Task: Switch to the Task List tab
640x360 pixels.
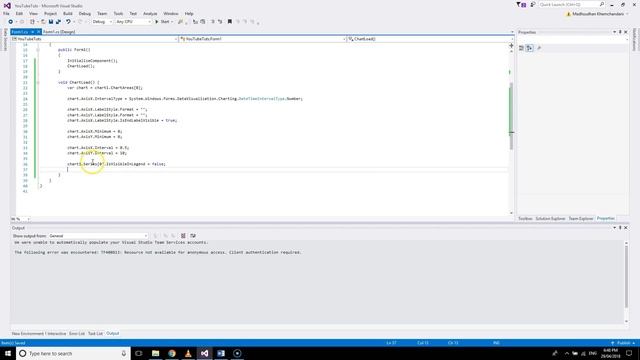Action: pyautogui.click(x=96, y=333)
